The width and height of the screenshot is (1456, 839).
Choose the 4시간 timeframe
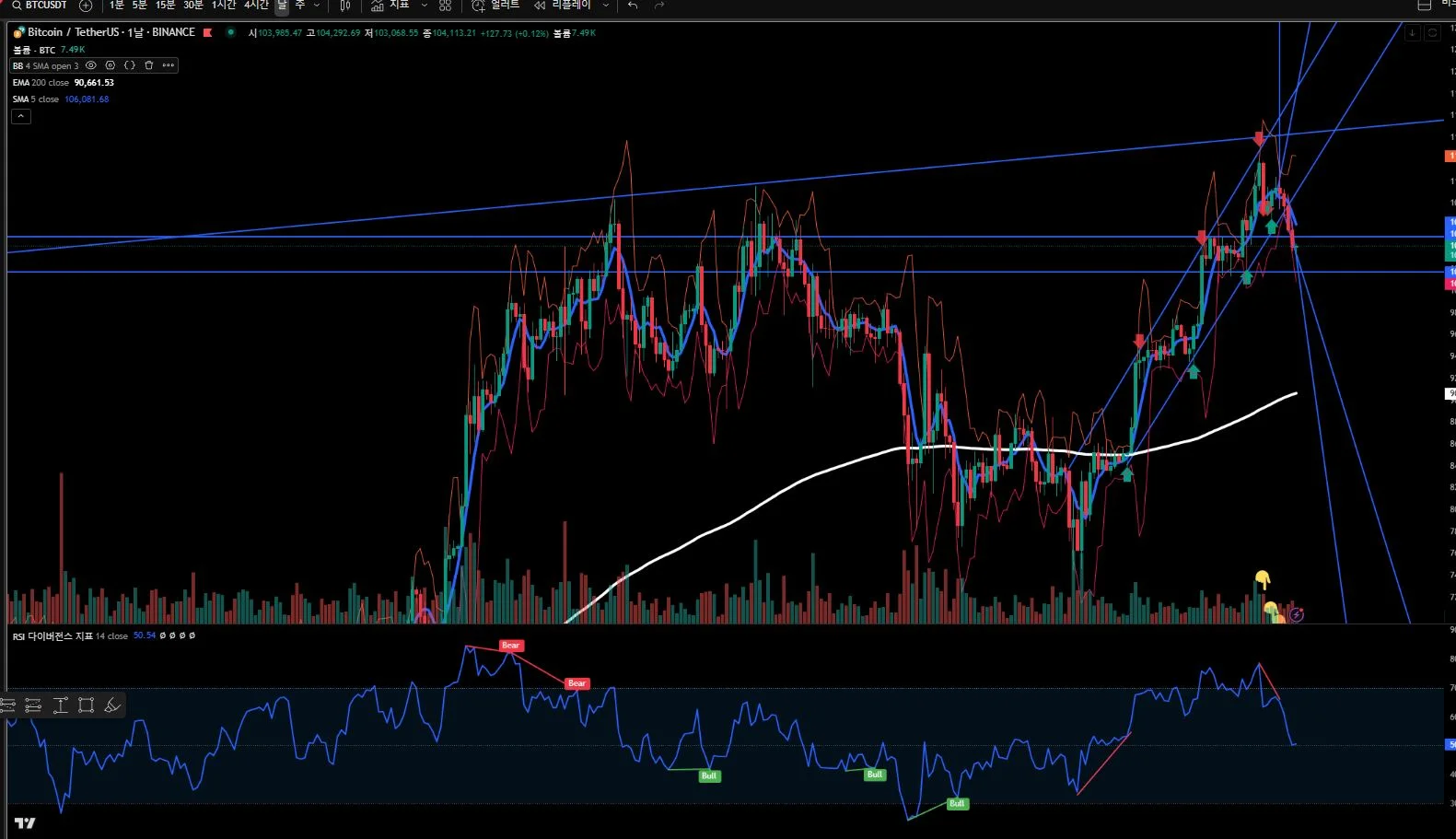256,6
